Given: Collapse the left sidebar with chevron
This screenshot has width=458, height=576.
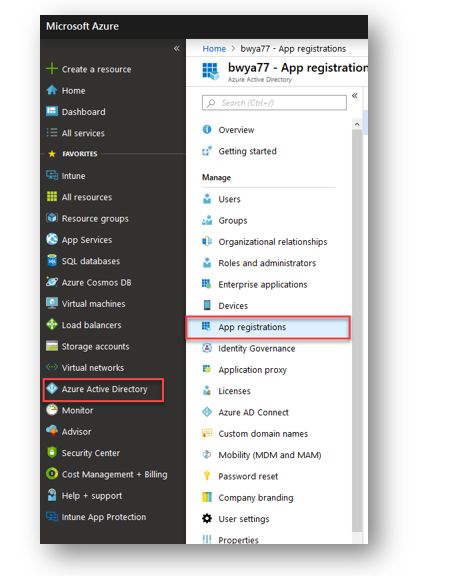Looking at the screenshot, I should (x=177, y=48).
